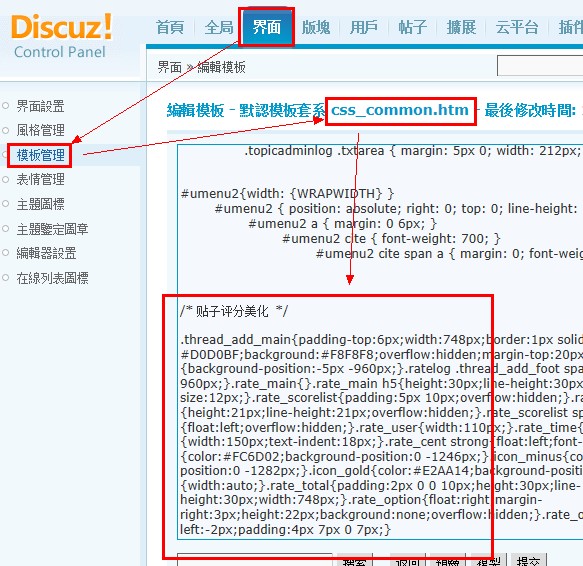Screen dimensions: 583x566
Task: Open 主題鑒定圖章 in the sidebar
Action: (52, 229)
